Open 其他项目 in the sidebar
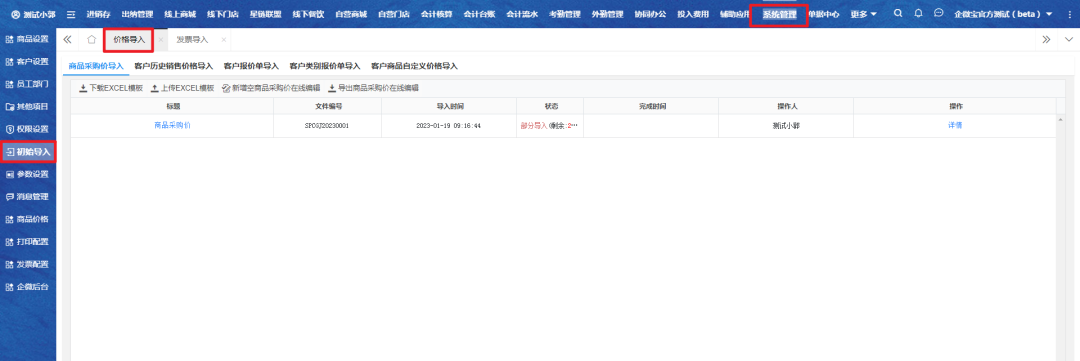Image resolution: width=1080 pixels, height=361 pixels. (28, 107)
